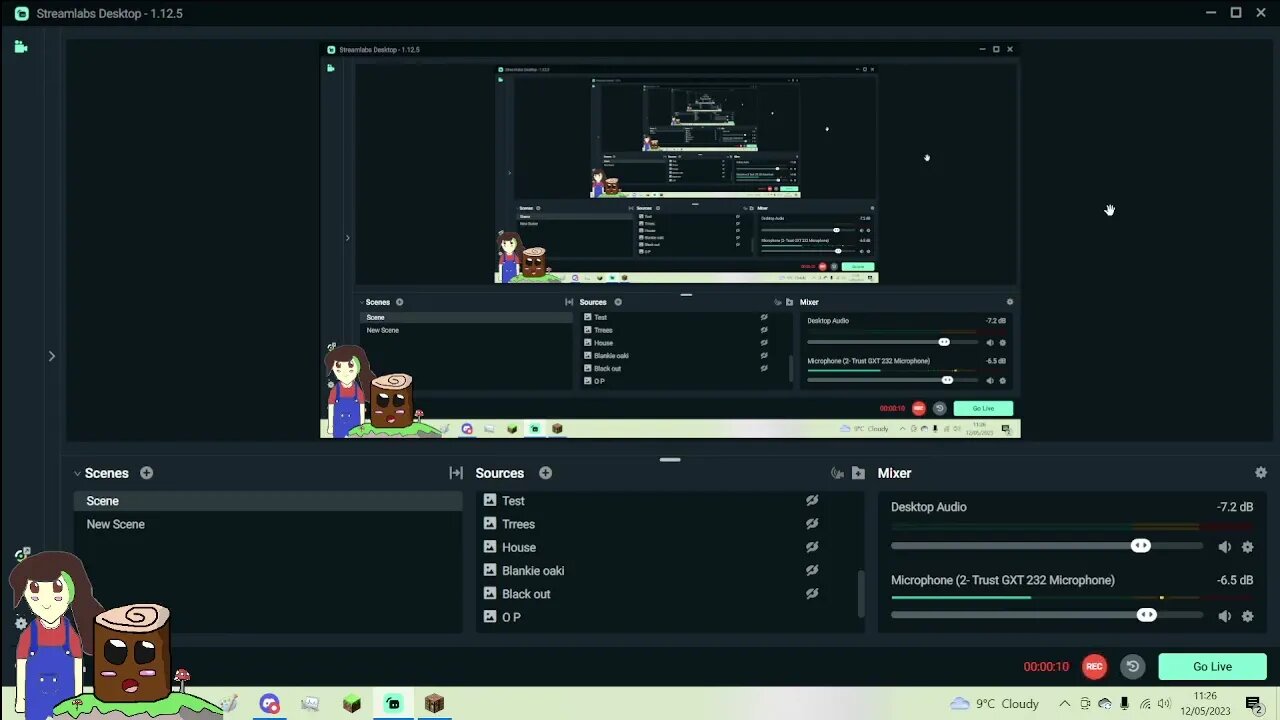Show hidden system tray icons
The width and height of the screenshot is (1280, 720).
click(1064, 704)
